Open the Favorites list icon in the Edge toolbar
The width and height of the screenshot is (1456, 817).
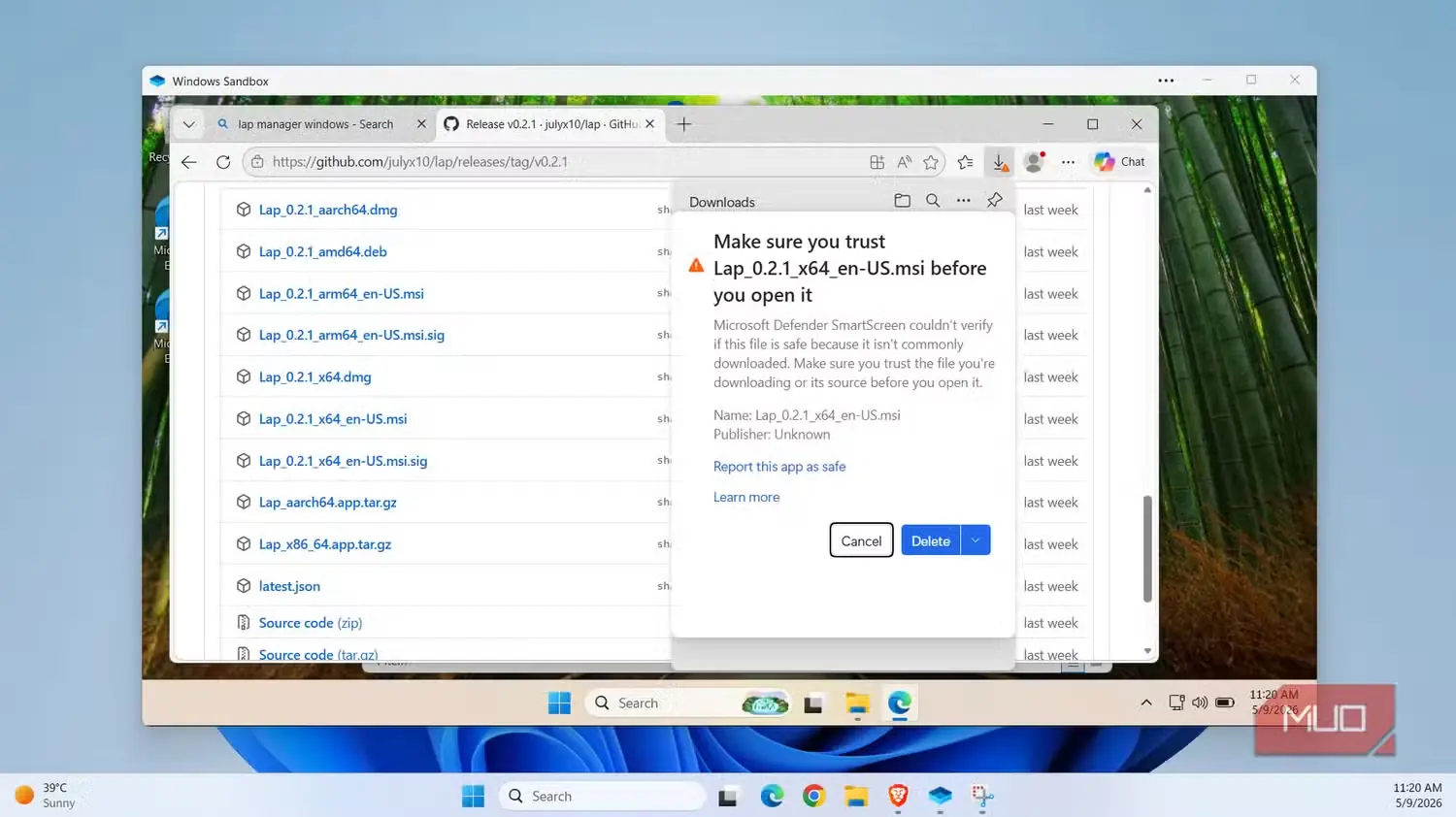coord(965,162)
